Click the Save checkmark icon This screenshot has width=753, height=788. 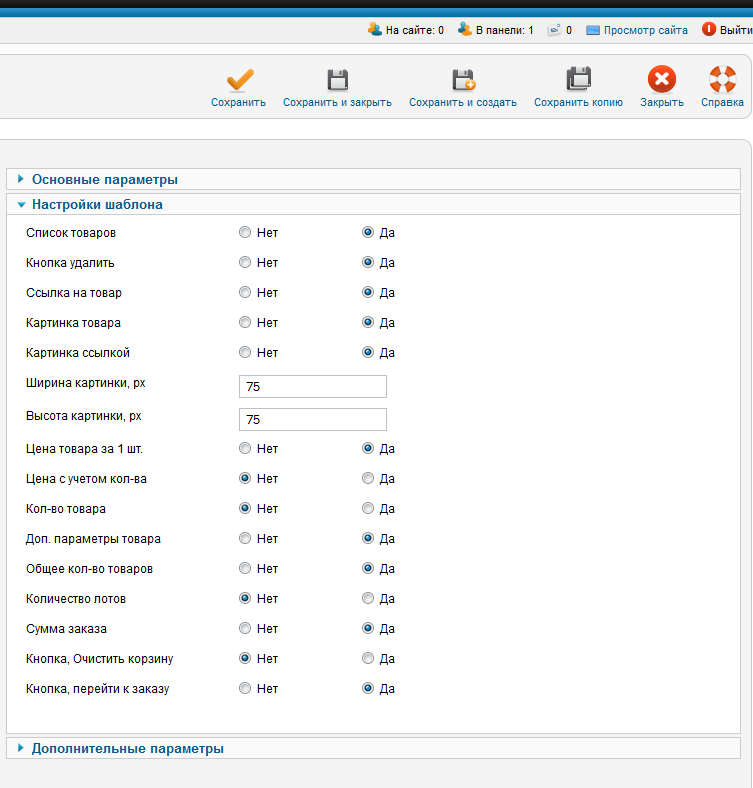[x=238, y=80]
